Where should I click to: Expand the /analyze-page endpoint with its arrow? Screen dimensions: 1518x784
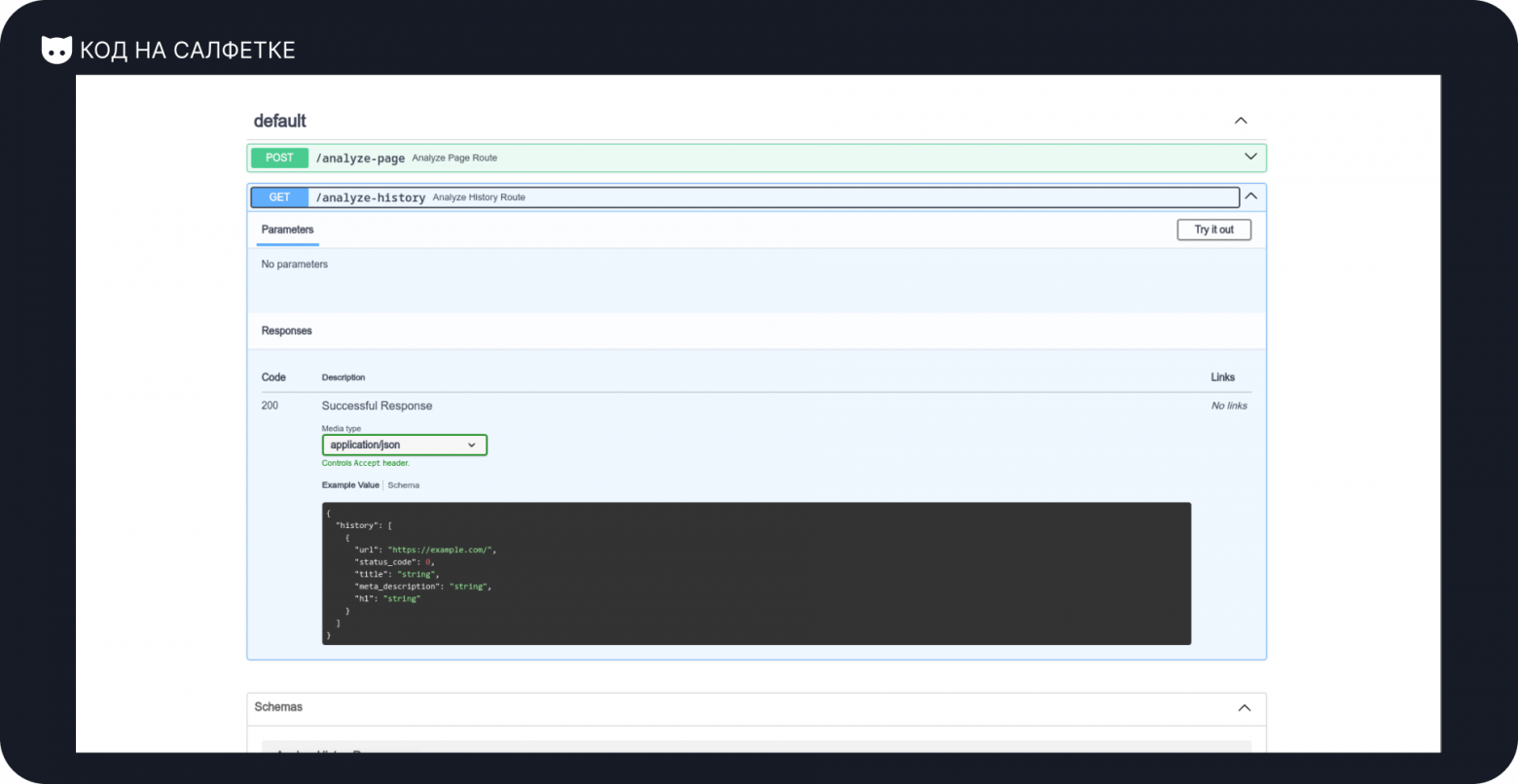coord(1250,158)
